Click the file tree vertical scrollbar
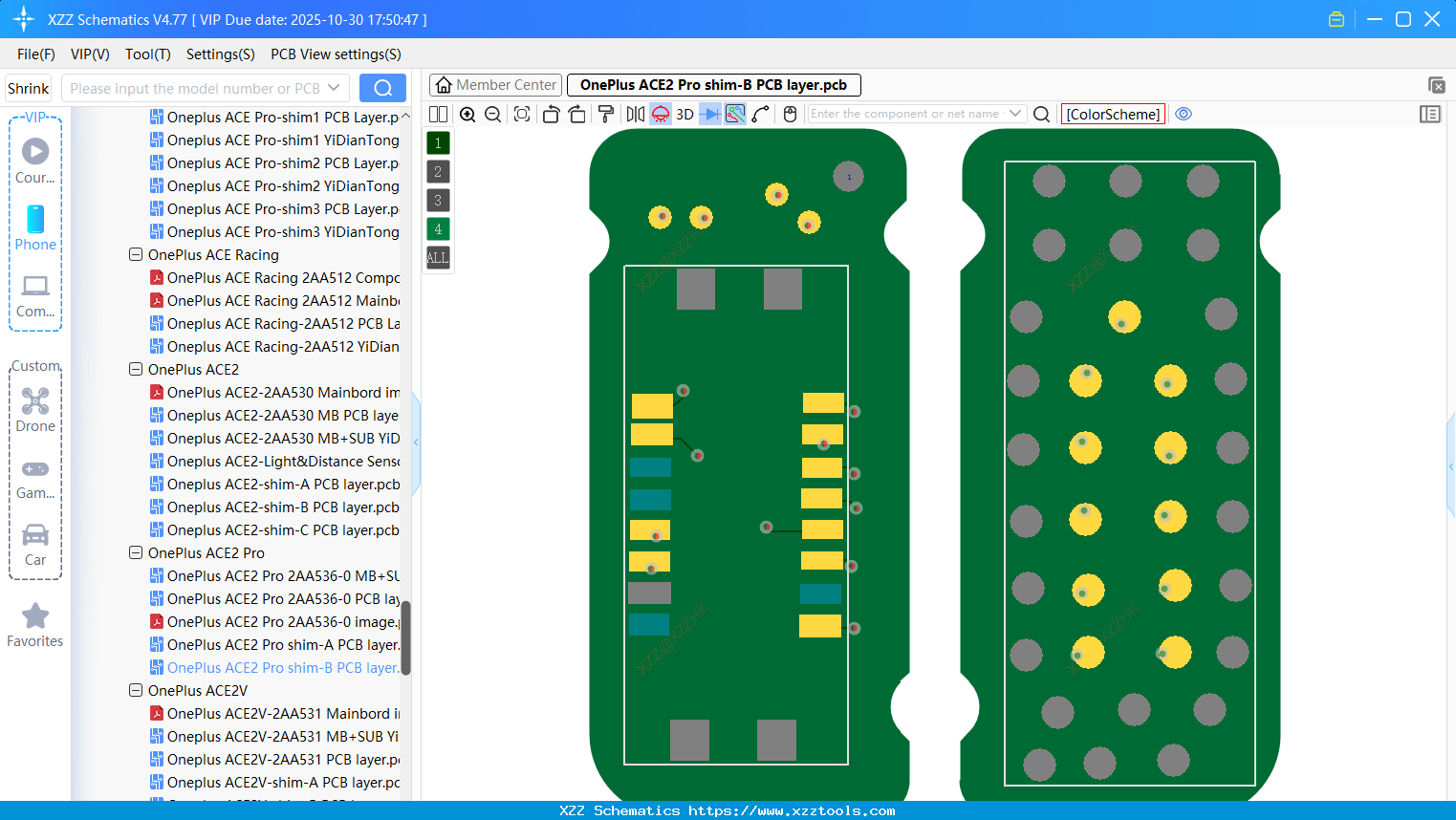This screenshot has width=1456, height=820. click(406, 638)
